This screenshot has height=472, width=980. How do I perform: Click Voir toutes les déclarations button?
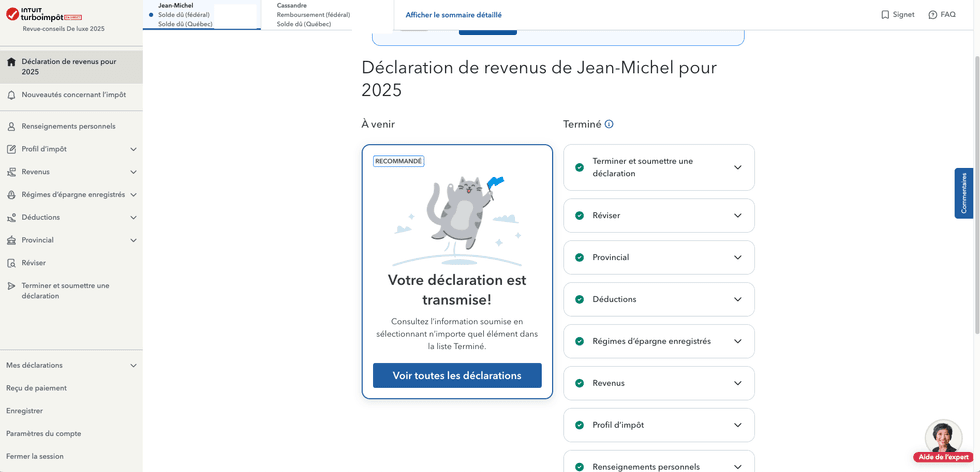pyautogui.click(x=457, y=376)
